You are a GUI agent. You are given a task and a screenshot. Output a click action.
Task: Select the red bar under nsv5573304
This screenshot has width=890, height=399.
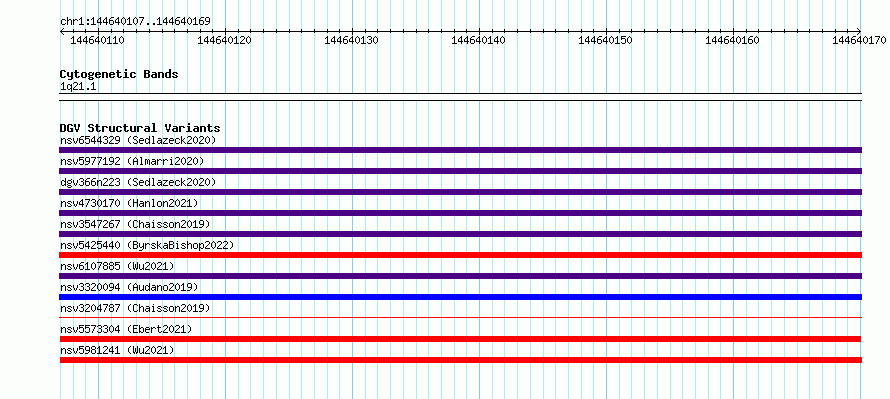point(460,339)
